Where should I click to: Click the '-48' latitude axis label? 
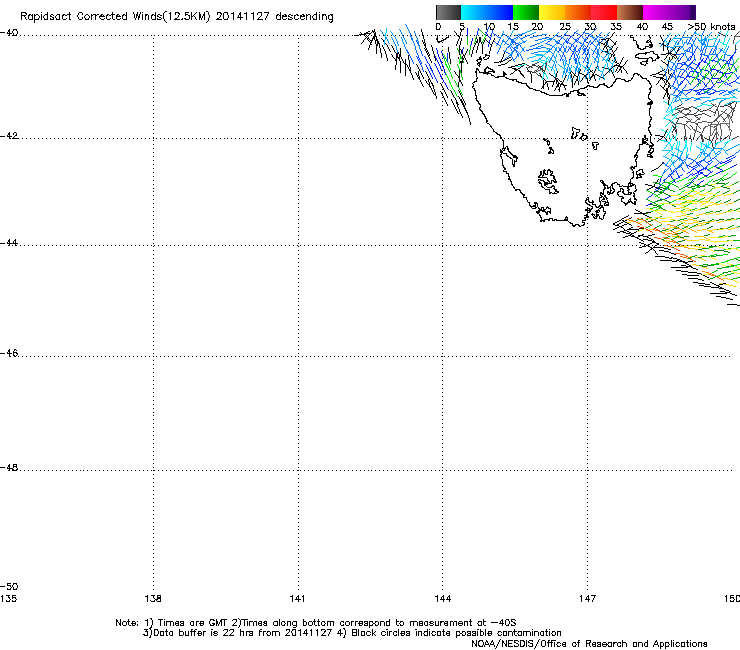point(9,467)
